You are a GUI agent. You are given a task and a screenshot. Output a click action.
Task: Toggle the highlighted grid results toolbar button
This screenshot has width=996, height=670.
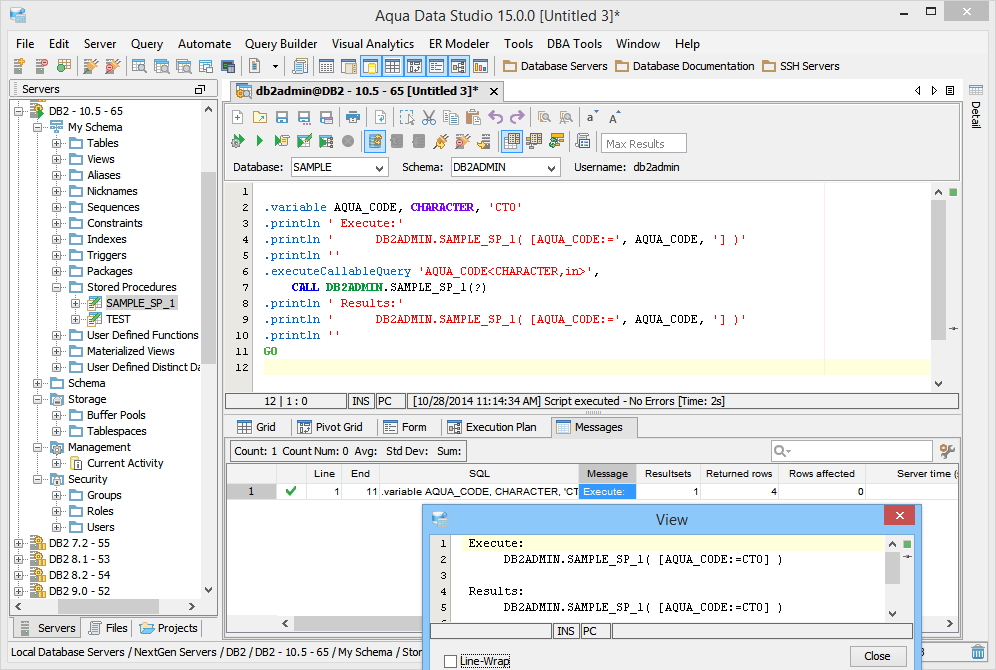511,142
